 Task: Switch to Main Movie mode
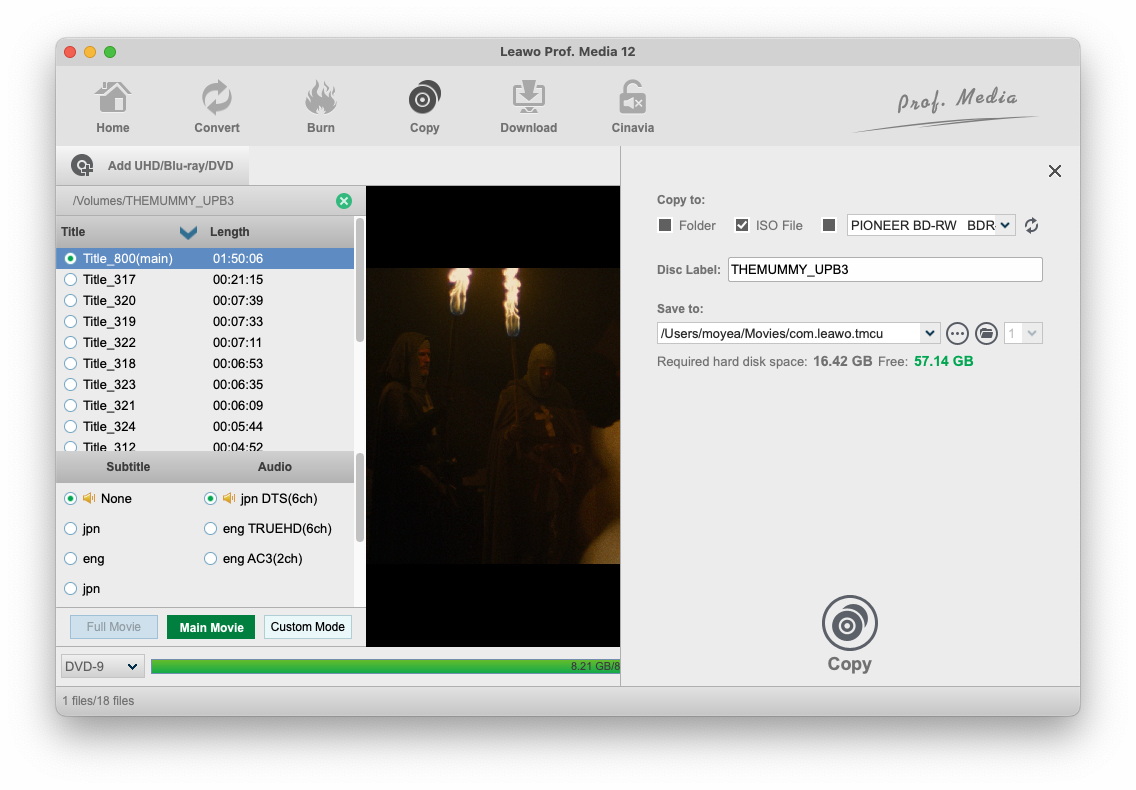click(211, 627)
